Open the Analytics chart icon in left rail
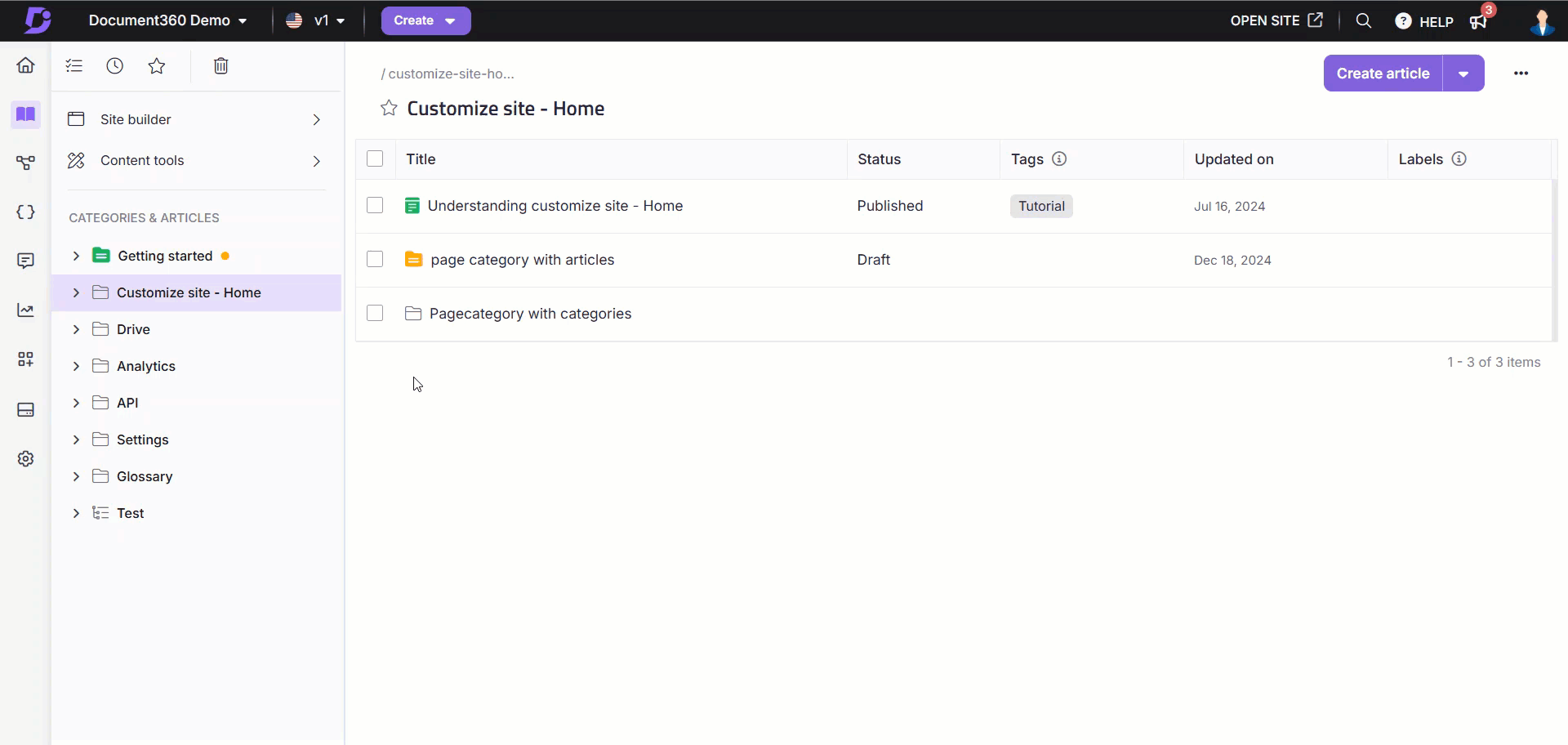This screenshot has height=745, width=1568. coord(25,310)
